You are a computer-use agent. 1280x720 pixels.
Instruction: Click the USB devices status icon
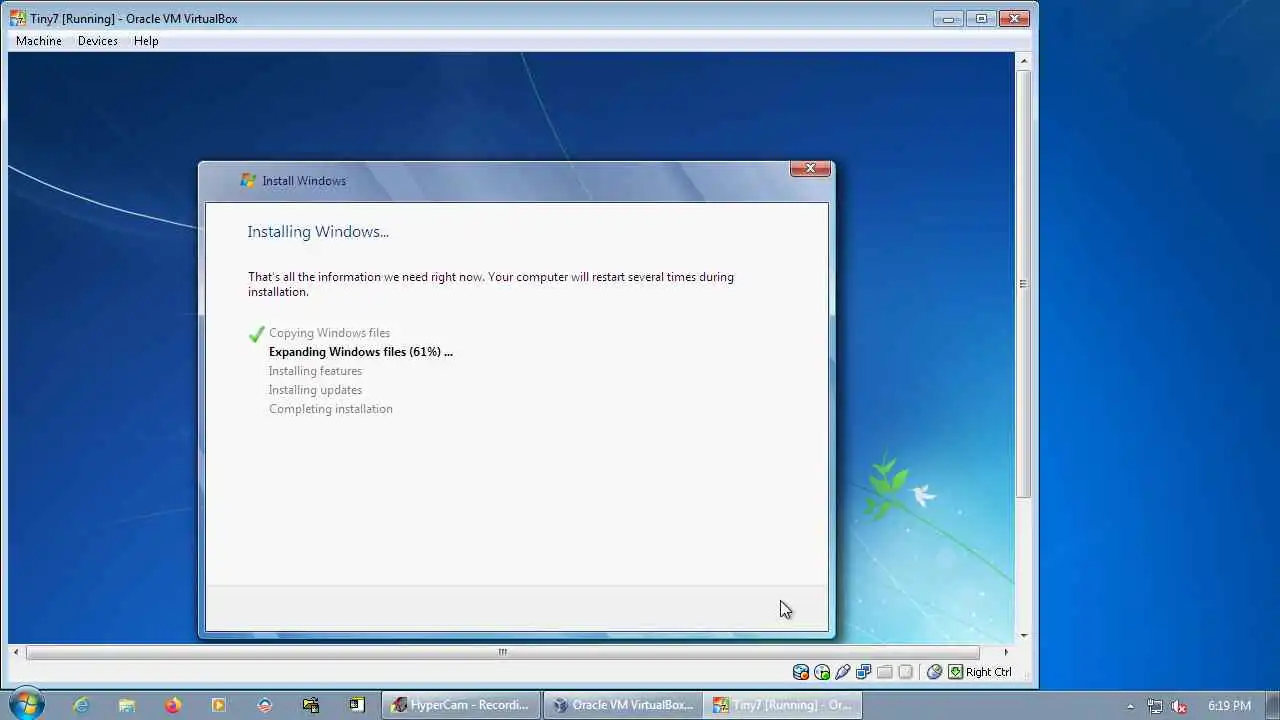(843, 672)
